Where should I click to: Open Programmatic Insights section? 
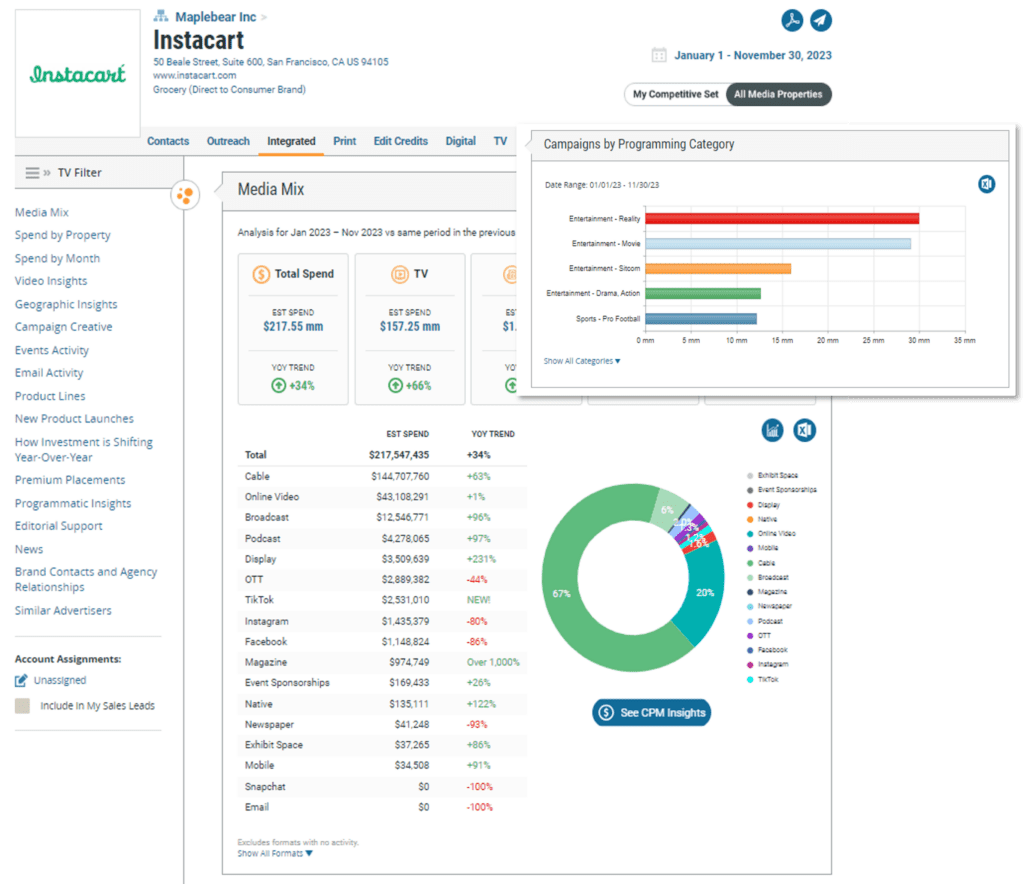pyautogui.click(x=73, y=503)
